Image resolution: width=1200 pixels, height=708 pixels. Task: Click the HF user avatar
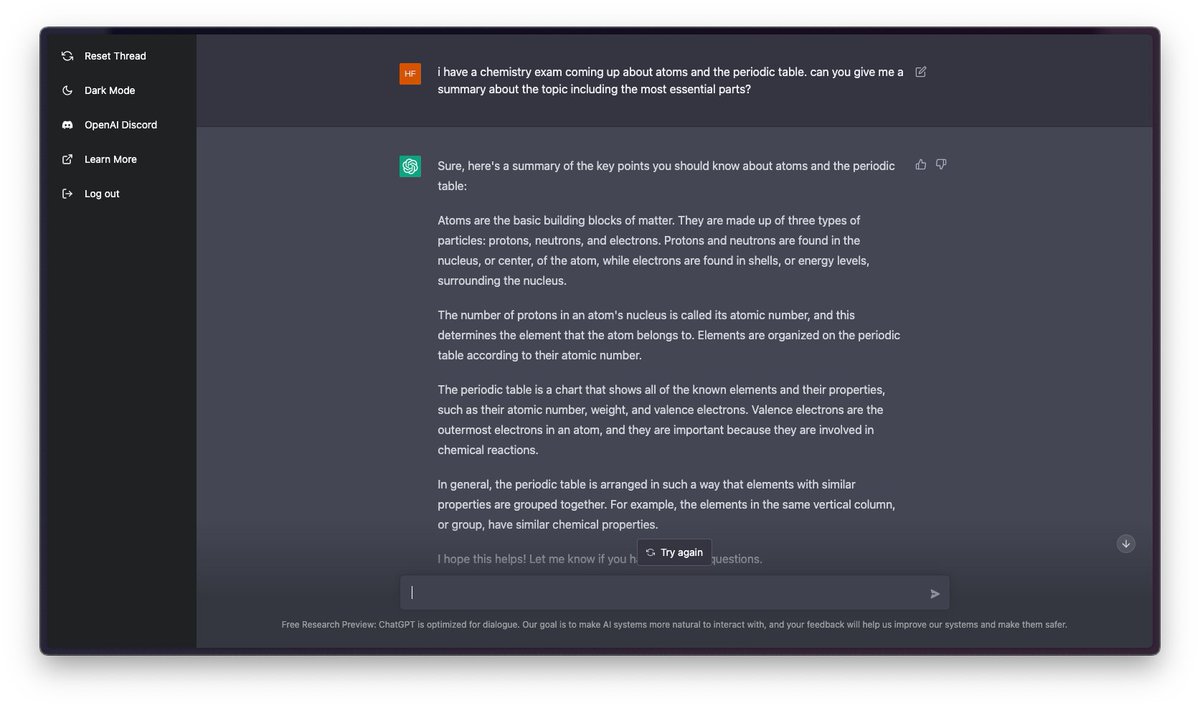[x=410, y=74]
